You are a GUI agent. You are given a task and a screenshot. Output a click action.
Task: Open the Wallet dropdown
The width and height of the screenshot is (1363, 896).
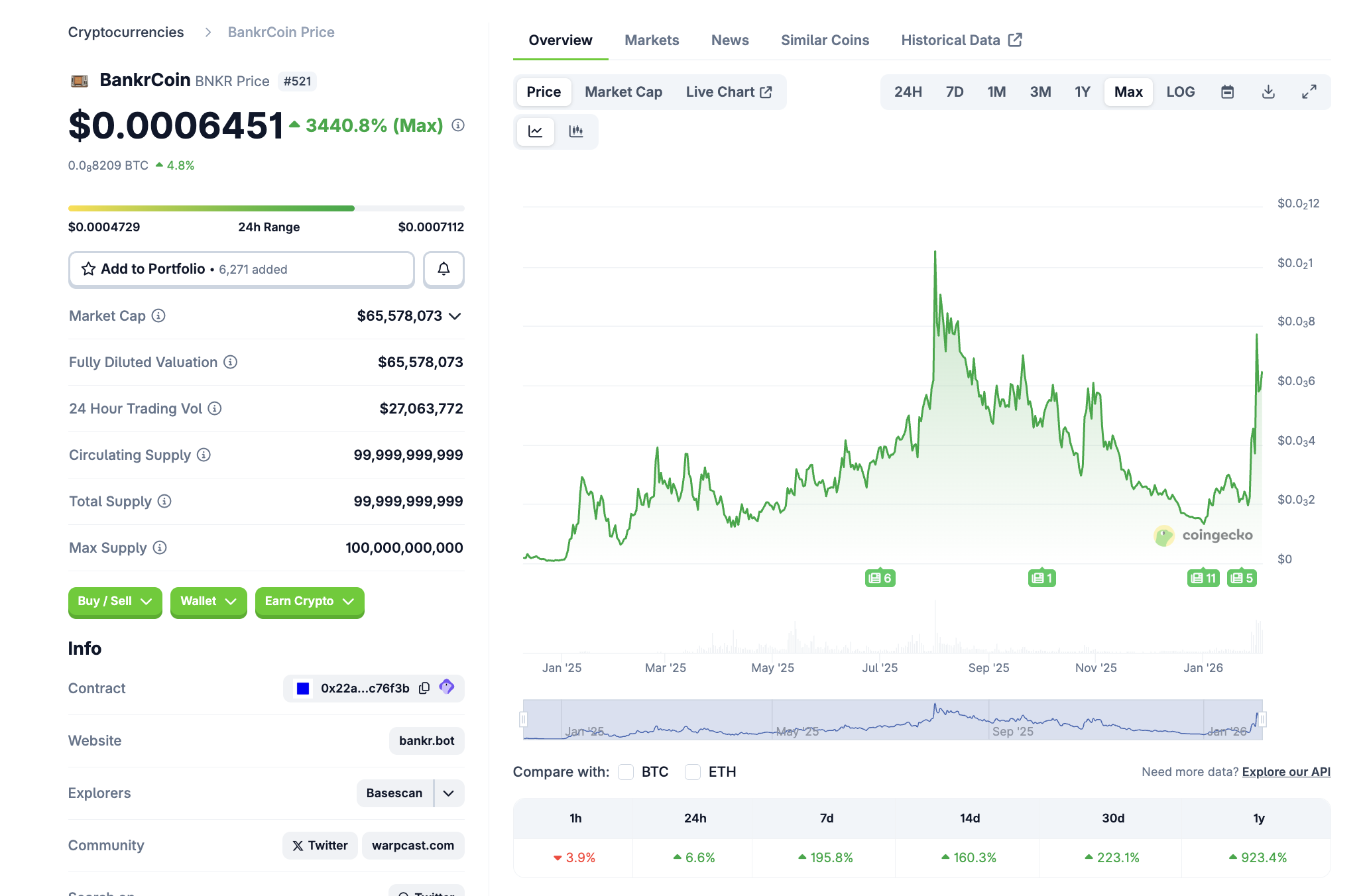click(x=208, y=602)
